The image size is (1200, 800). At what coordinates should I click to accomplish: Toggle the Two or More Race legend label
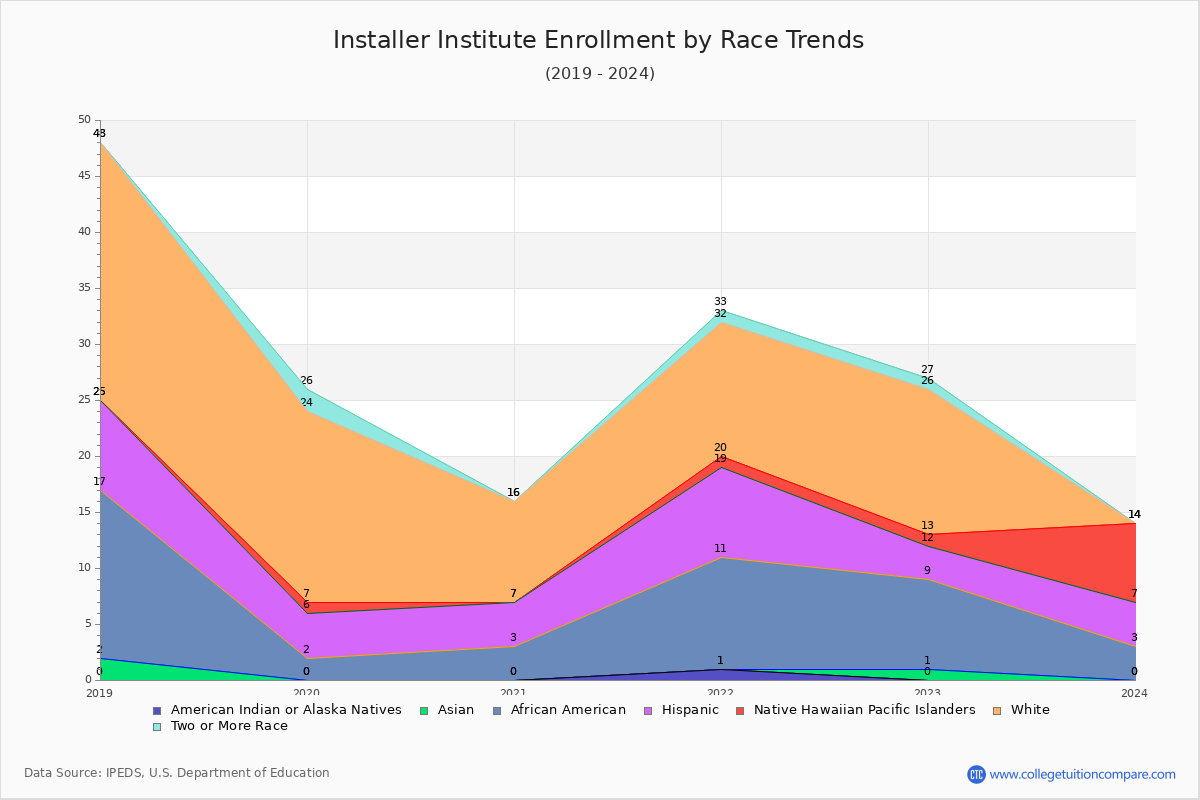[x=229, y=726]
